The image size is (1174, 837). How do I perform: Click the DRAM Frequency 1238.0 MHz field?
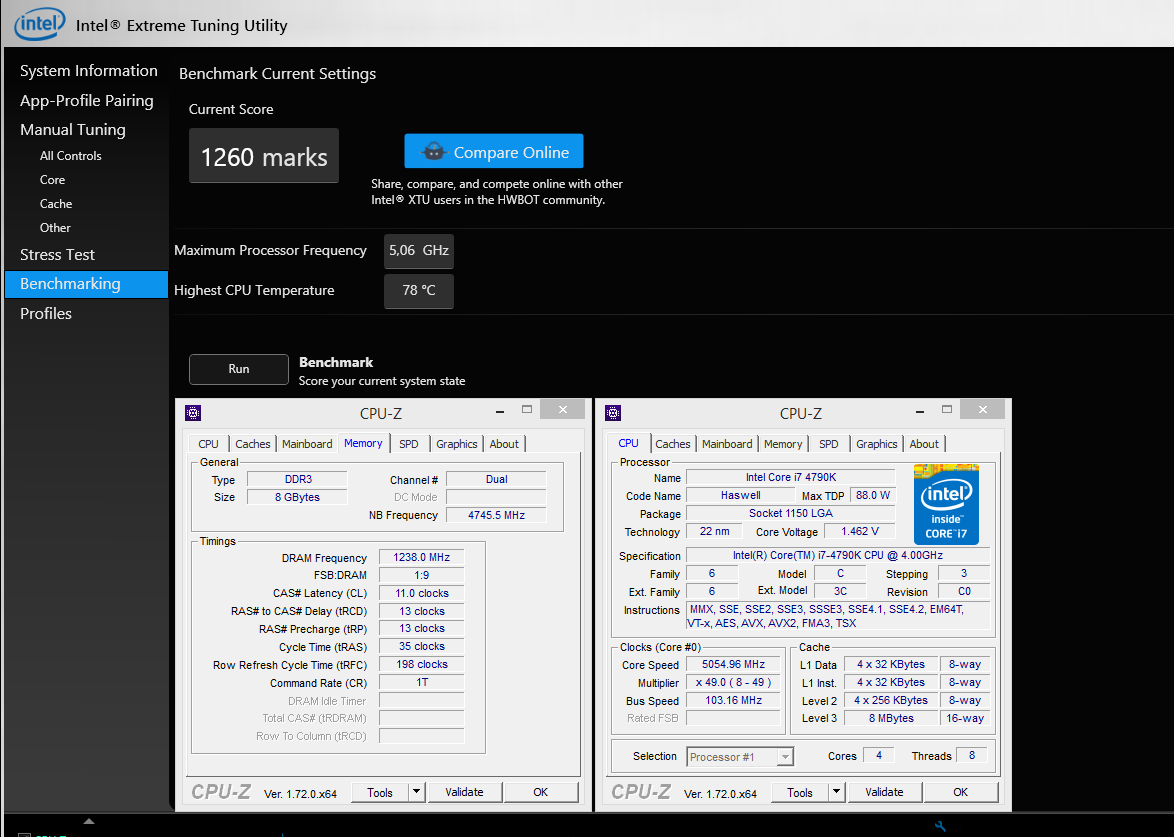422,557
